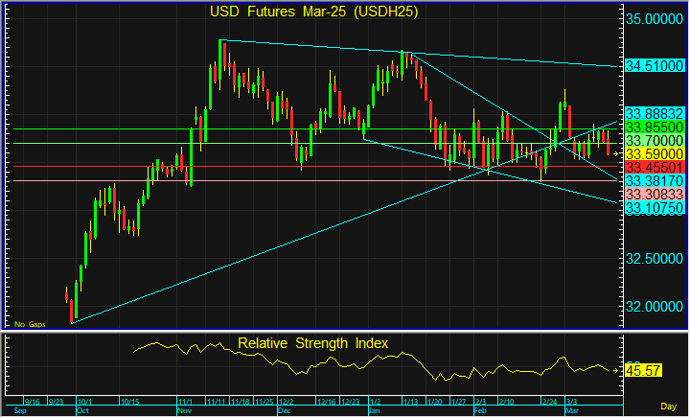Viewport: 690px width, 418px height.
Task: Click the RSI value arrow marker
Action: [x=617, y=370]
